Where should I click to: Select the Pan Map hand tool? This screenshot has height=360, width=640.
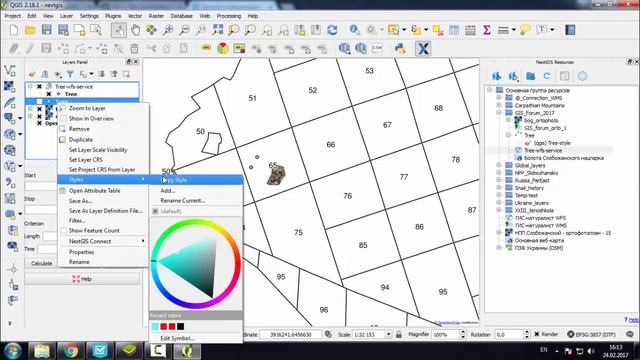click(x=135, y=30)
